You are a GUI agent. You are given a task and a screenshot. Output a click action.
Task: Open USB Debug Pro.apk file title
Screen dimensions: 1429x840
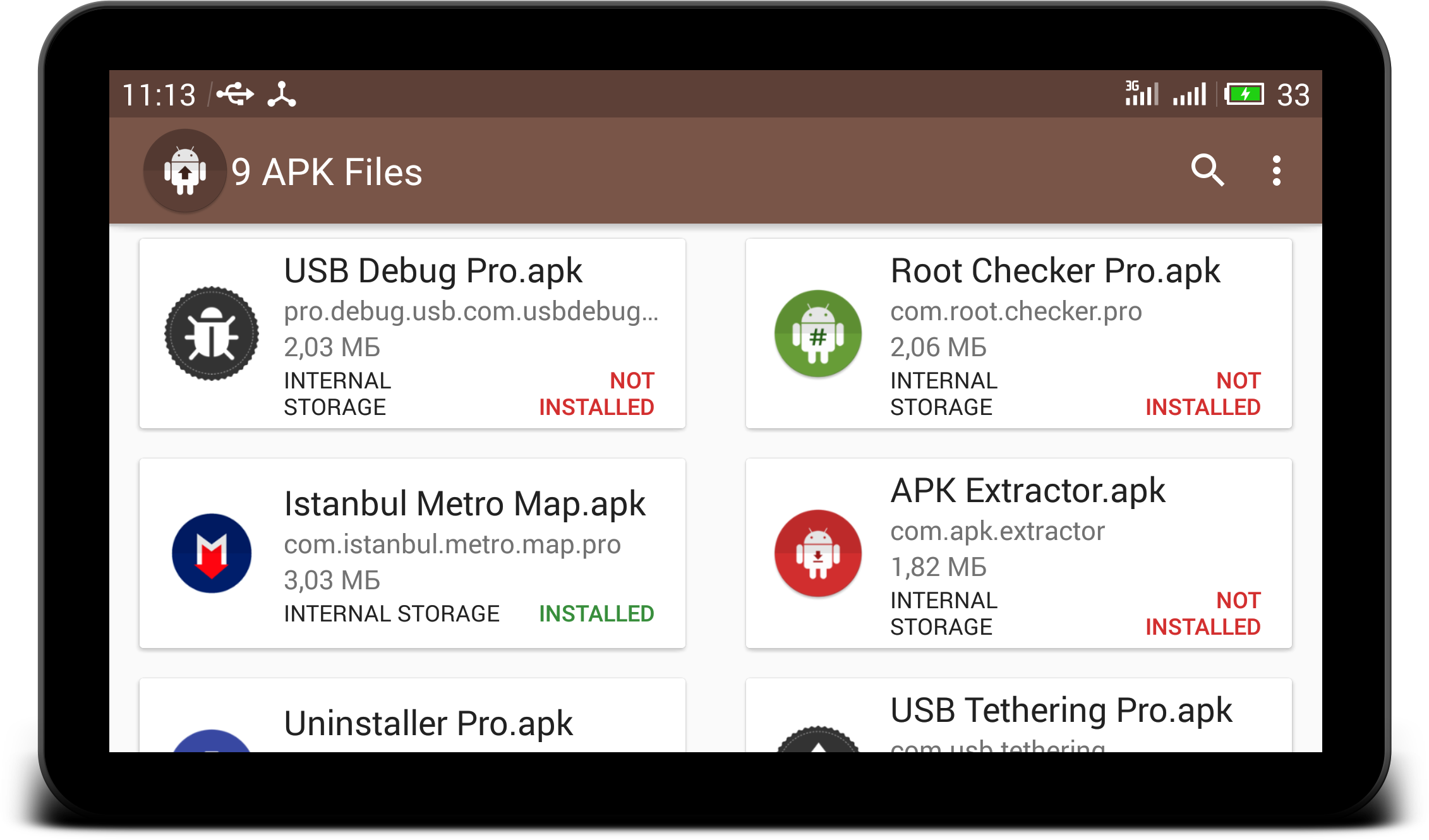[x=433, y=271]
